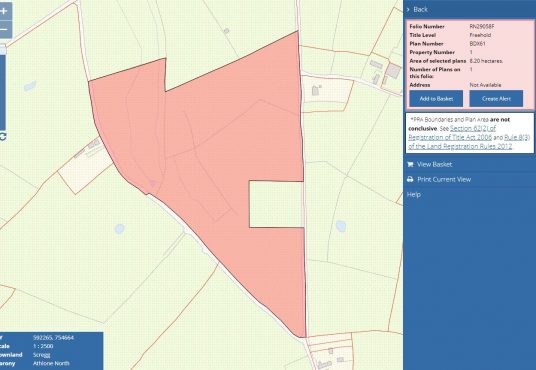The height and width of the screenshot is (370, 536).
Task: Click the refresh arrows icon below the zoom slider
Action: (x=3, y=136)
